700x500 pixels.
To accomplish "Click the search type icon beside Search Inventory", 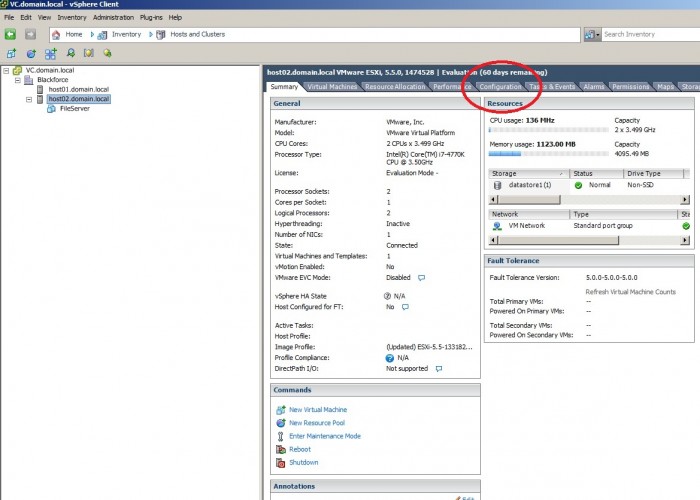I will [x=592, y=34].
